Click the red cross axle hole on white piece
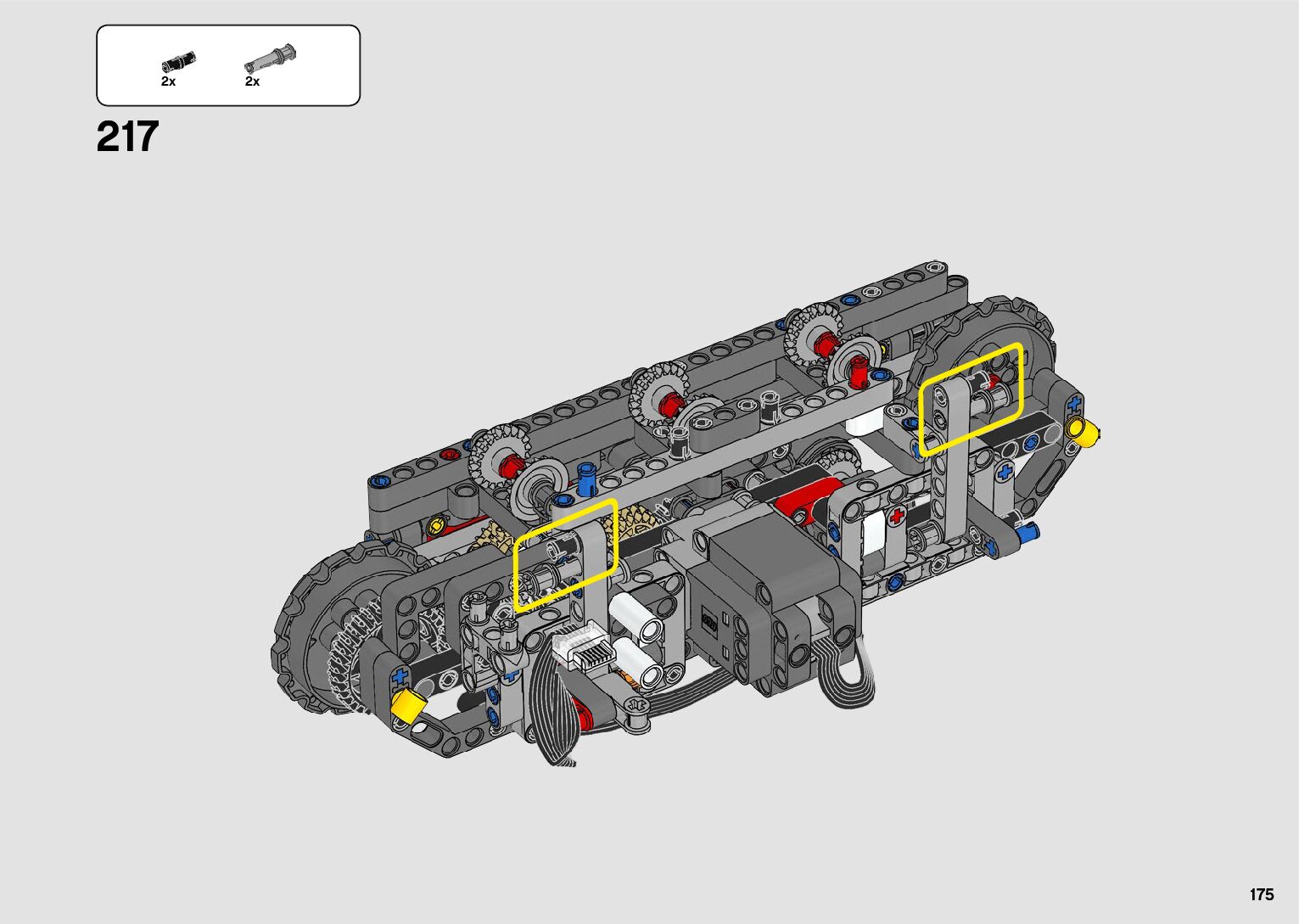 pos(898,517)
